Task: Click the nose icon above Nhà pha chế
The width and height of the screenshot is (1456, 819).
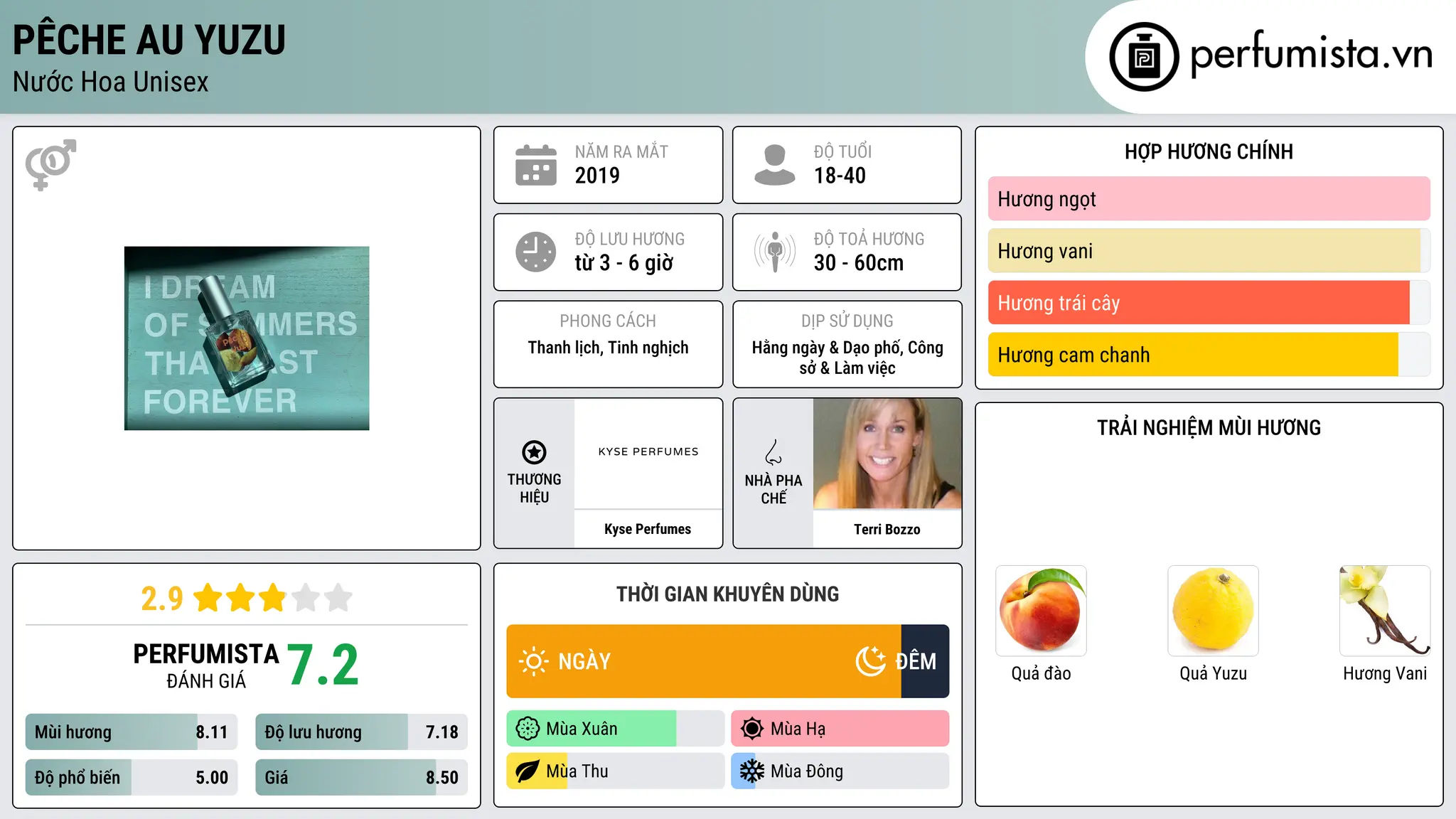Action: tap(773, 452)
